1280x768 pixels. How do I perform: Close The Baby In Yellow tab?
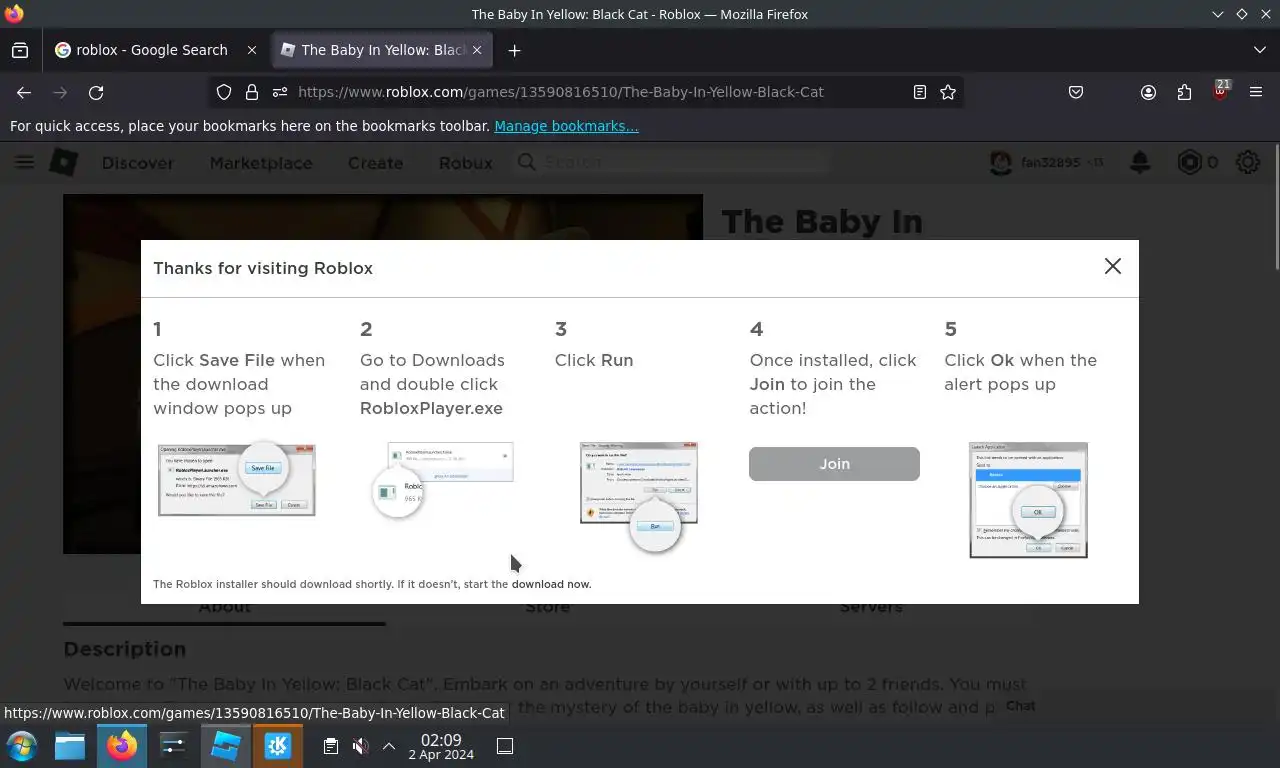point(477,50)
